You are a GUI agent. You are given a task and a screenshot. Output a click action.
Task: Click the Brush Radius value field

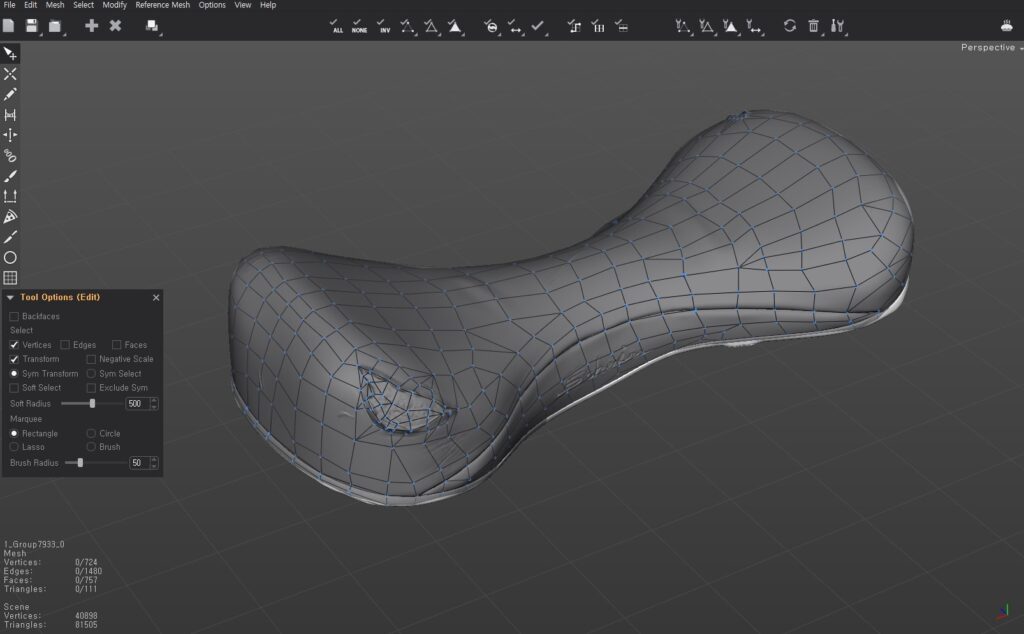[137, 463]
